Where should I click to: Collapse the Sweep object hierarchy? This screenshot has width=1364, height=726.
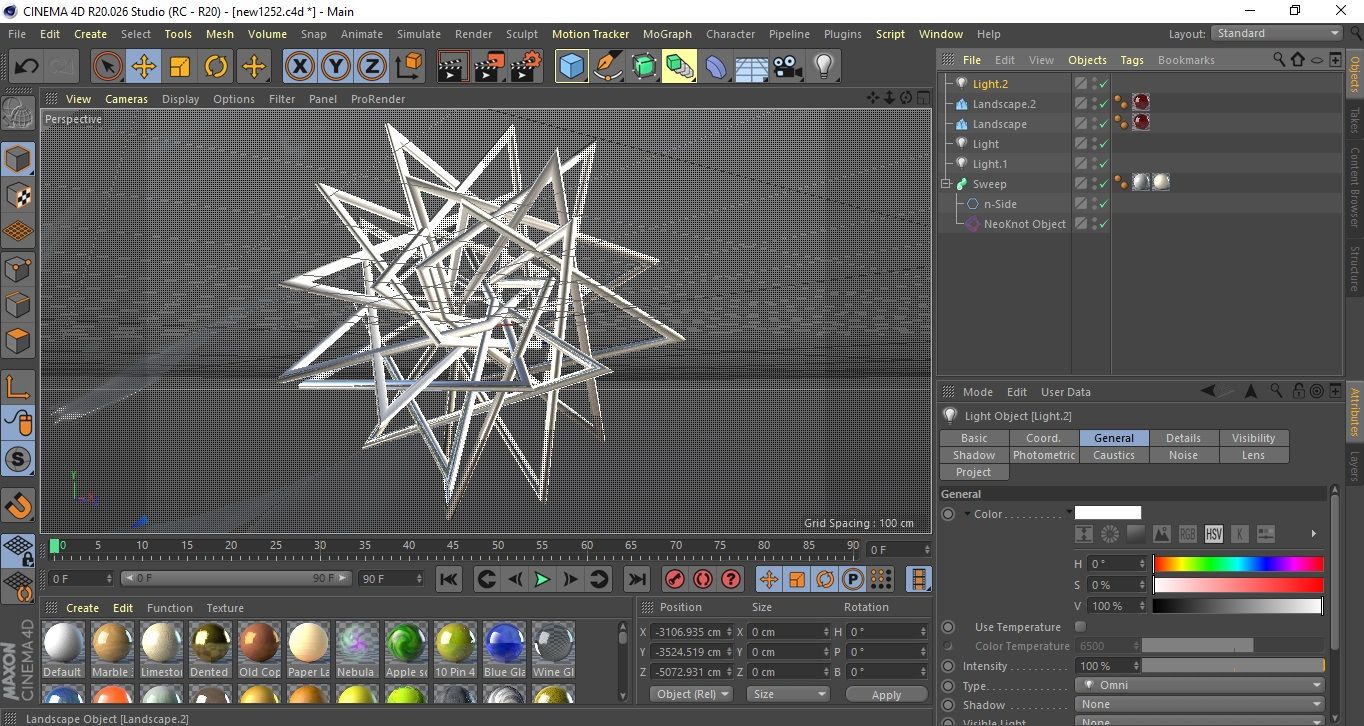coord(946,184)
